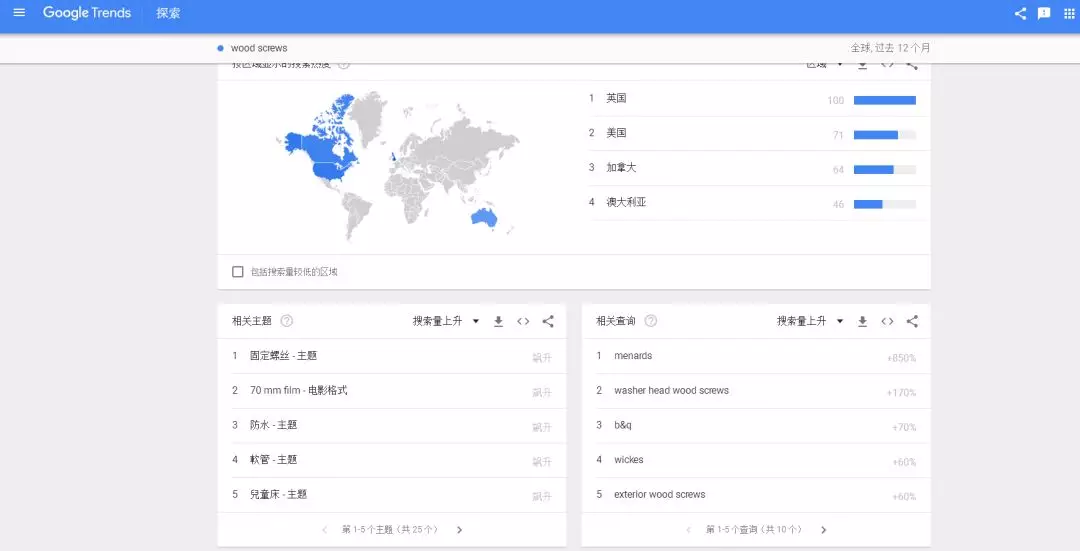Click the share icon in top header
1080x551 pixels.
coord(1020,13)
